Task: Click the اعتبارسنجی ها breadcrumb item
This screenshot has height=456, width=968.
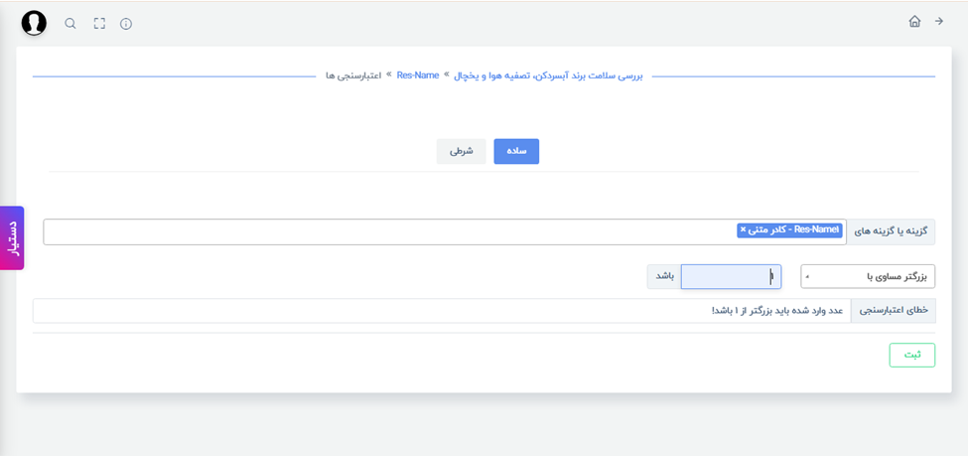Action: pyautogui.click(x=353, y=76)
